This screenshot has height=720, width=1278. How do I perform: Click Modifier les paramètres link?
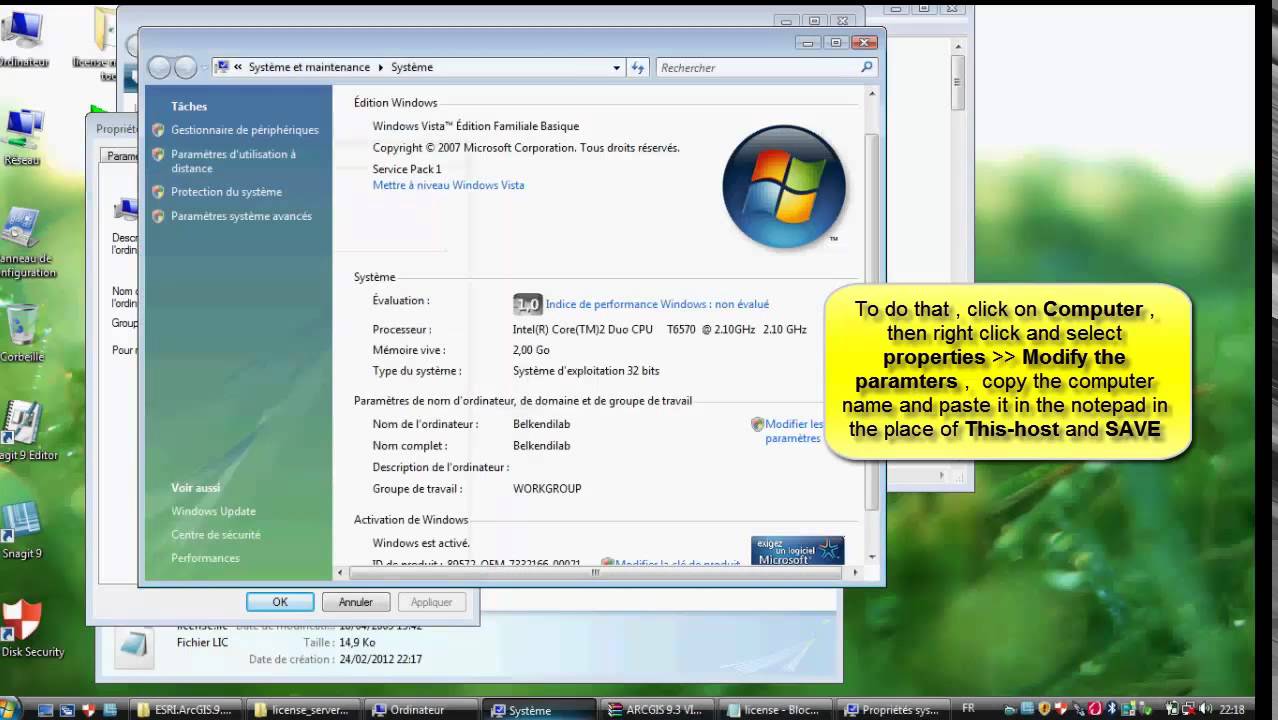point(794,431)
